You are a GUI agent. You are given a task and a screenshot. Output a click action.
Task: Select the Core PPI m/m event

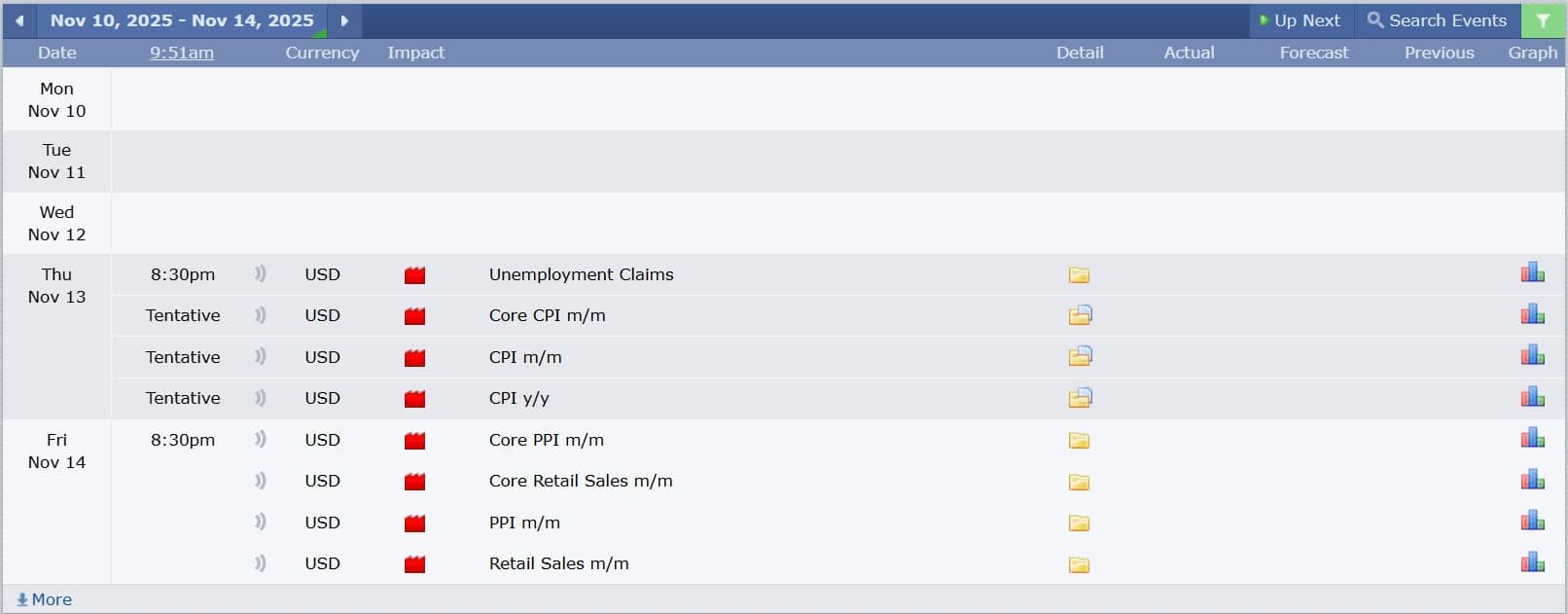(x=546, y=440)
